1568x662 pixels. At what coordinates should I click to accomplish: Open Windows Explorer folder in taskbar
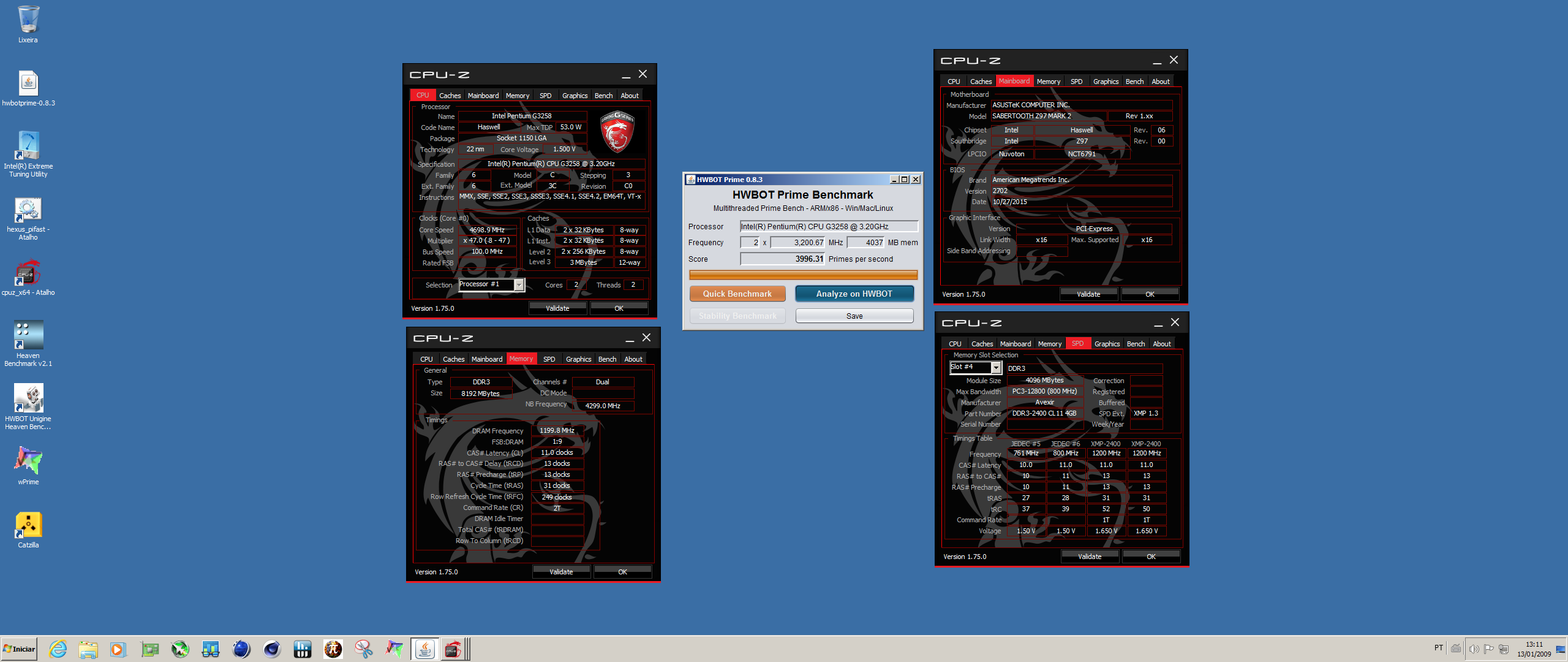tap(88, 649)
